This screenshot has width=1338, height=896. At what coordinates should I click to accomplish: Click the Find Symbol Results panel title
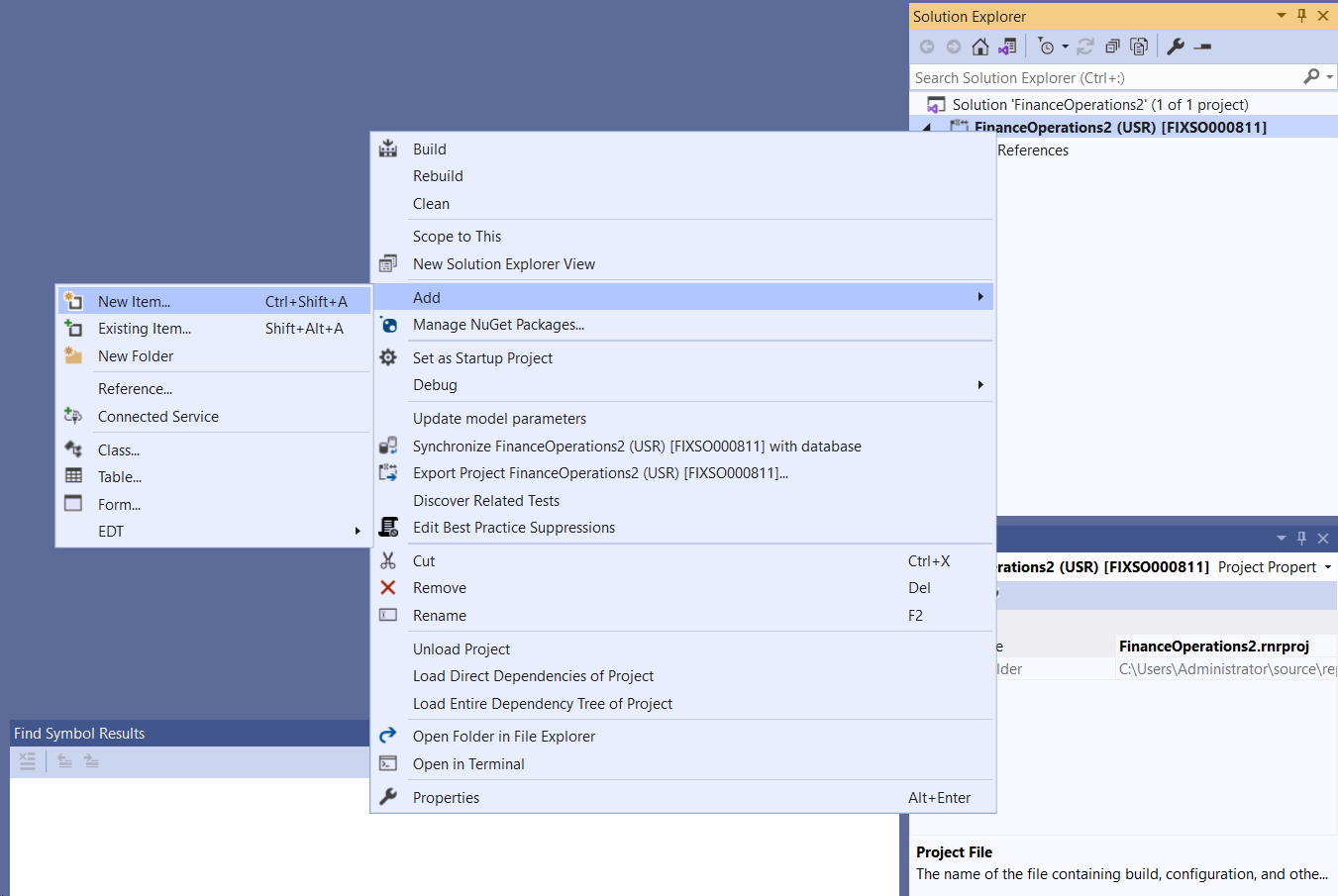pyautogui.click(x=79, y=734)
